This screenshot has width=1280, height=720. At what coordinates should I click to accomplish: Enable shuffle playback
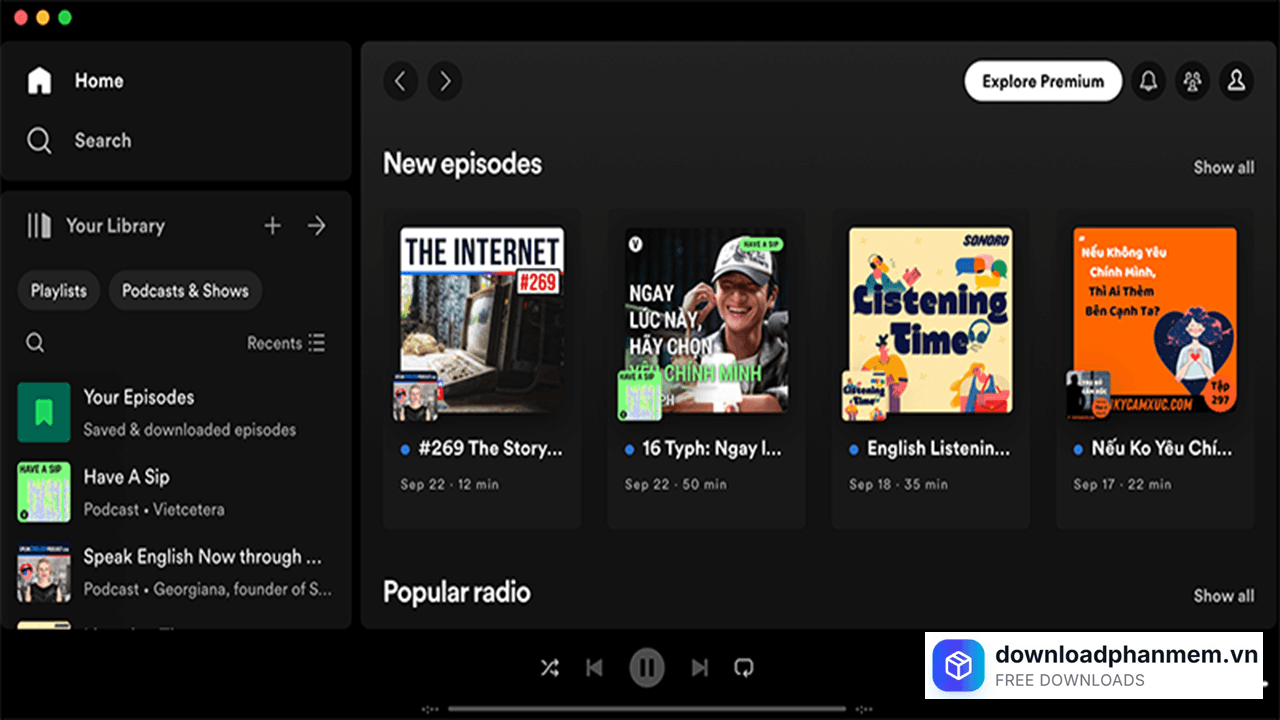click(549, 667)
